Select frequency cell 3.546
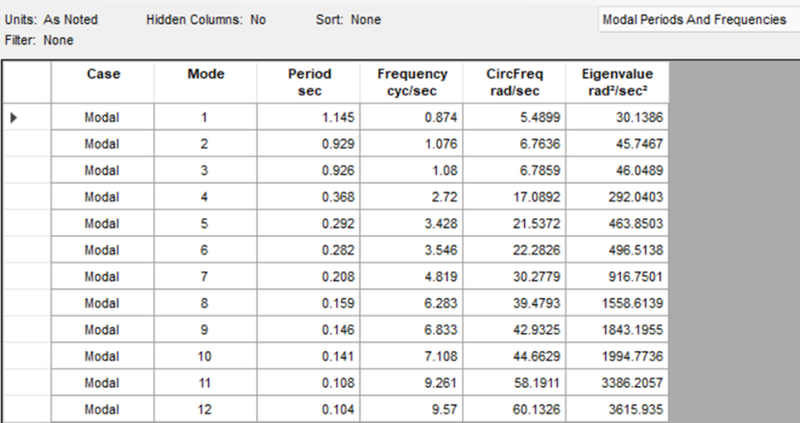The image size is (800, 423). (412, 250)
